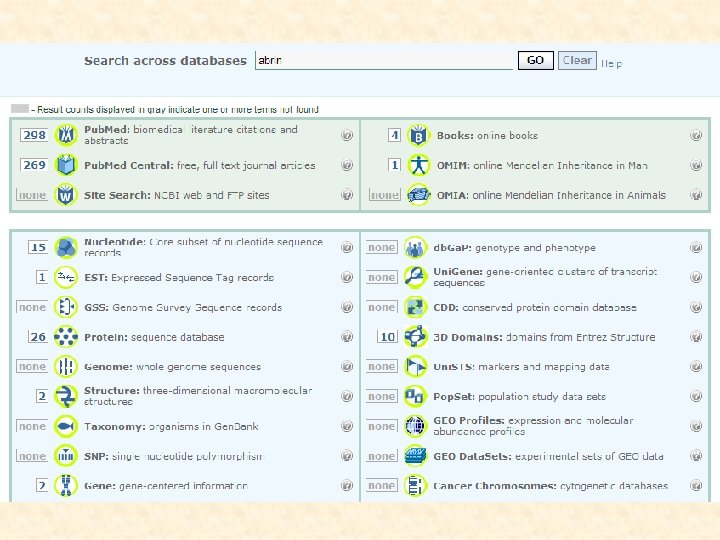Open the UniSTS flag icon
Image resolution: width=720 pixels, height=540 pixels.
(415, 366)
